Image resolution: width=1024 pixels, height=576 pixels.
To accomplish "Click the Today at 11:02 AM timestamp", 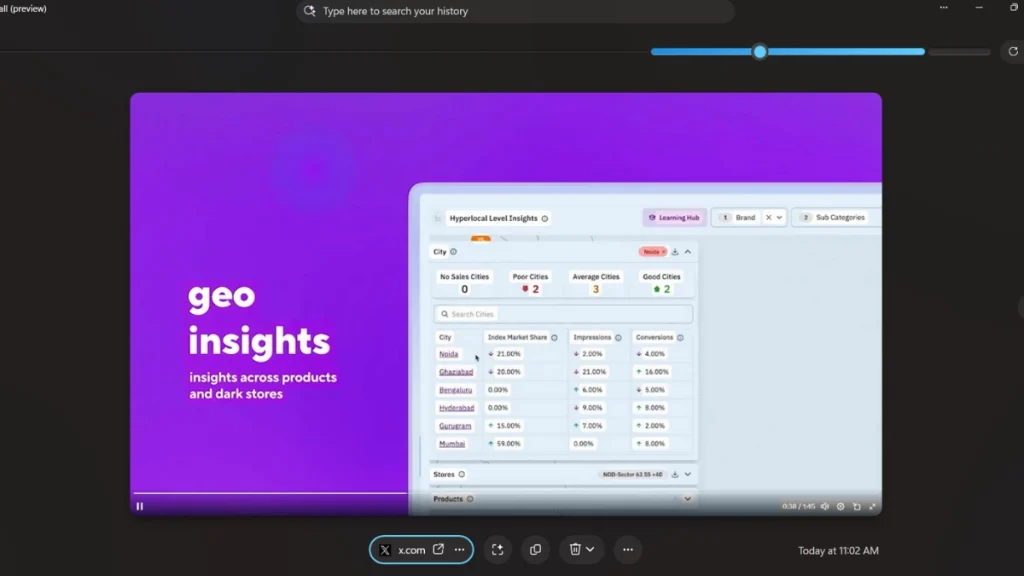I will coord(839,551).
